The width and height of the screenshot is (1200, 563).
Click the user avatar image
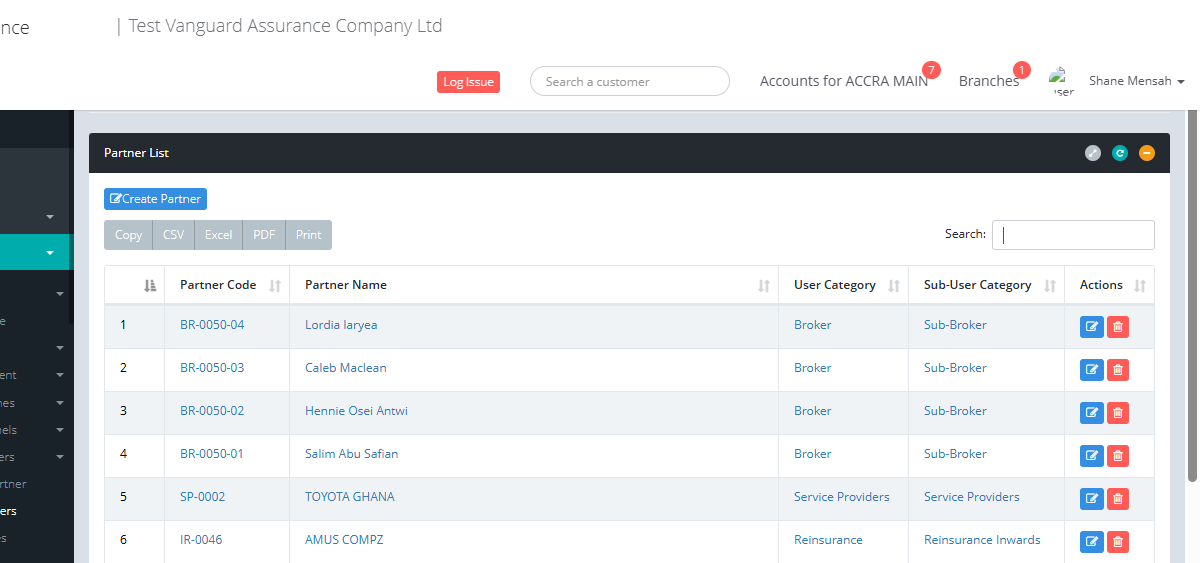coord(1061,81)
